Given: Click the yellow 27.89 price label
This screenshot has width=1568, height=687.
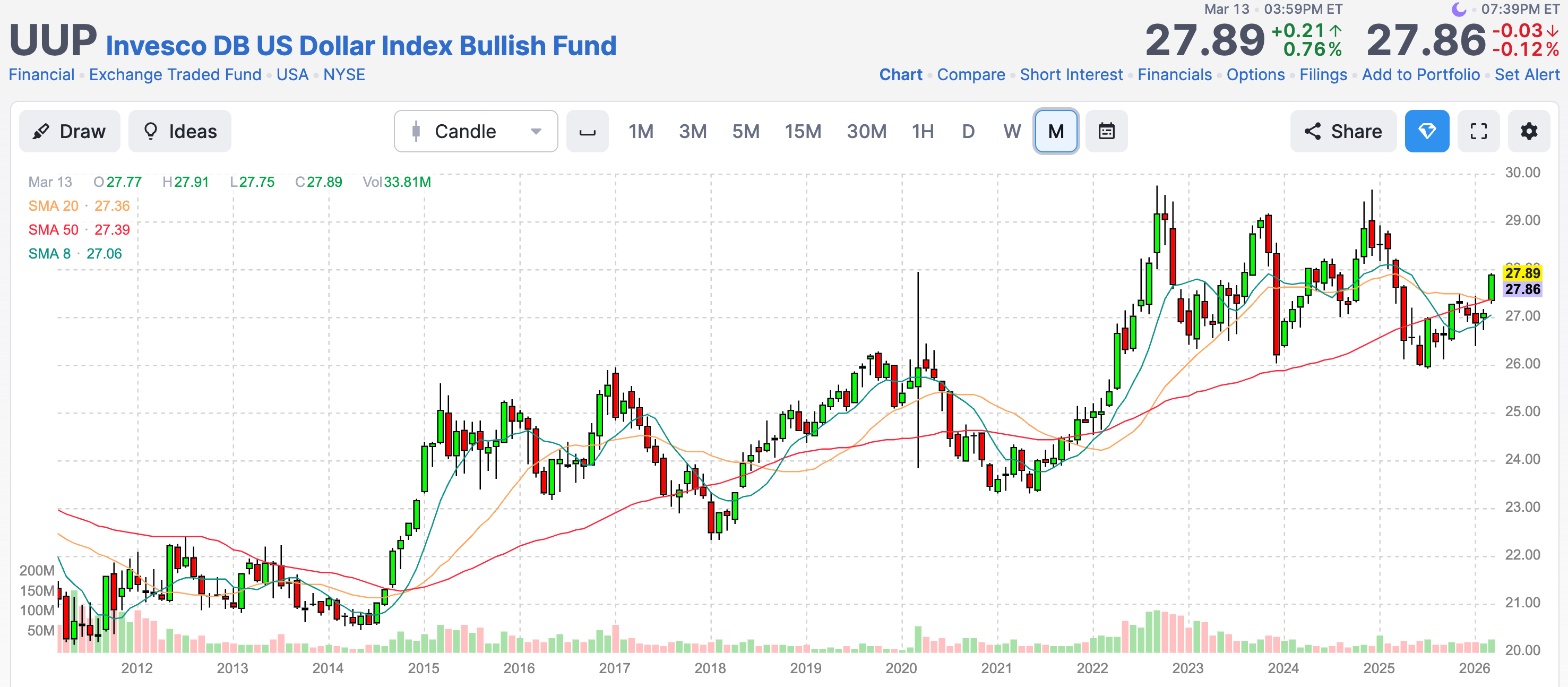Looking at the screenshot, I should point(1522,273).
